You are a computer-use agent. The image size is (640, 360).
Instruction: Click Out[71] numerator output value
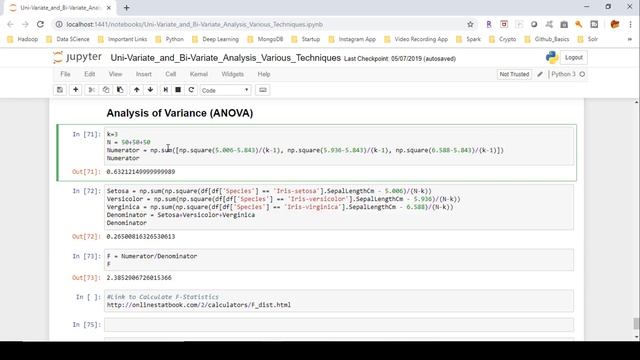141,172
